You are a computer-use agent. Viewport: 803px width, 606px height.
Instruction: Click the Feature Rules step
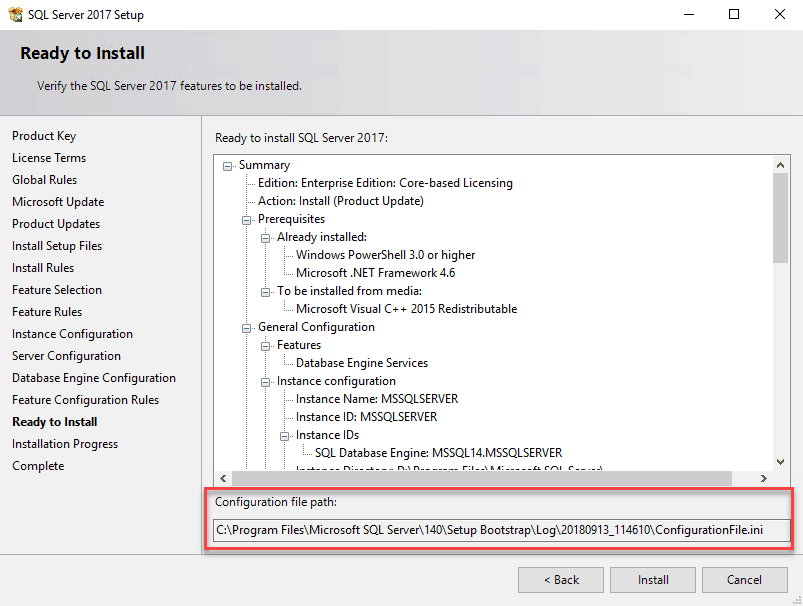tap(47, 312)
